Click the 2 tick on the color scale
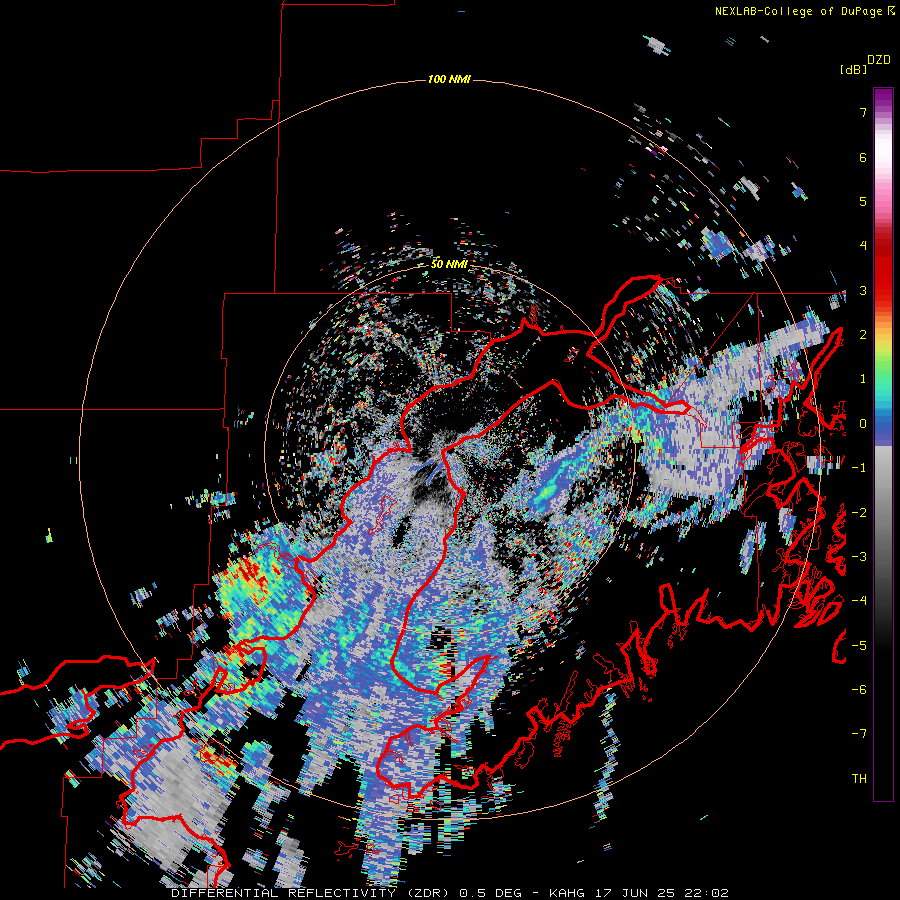The width and height of the screenshot is (900, 900). click(863, 335)
